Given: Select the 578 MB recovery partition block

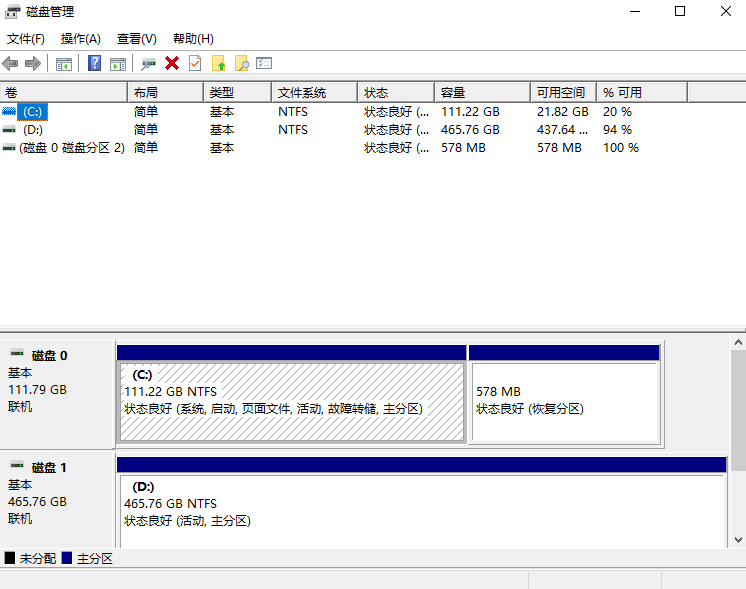Looking at the screenshot, I should tap(563, 400).
